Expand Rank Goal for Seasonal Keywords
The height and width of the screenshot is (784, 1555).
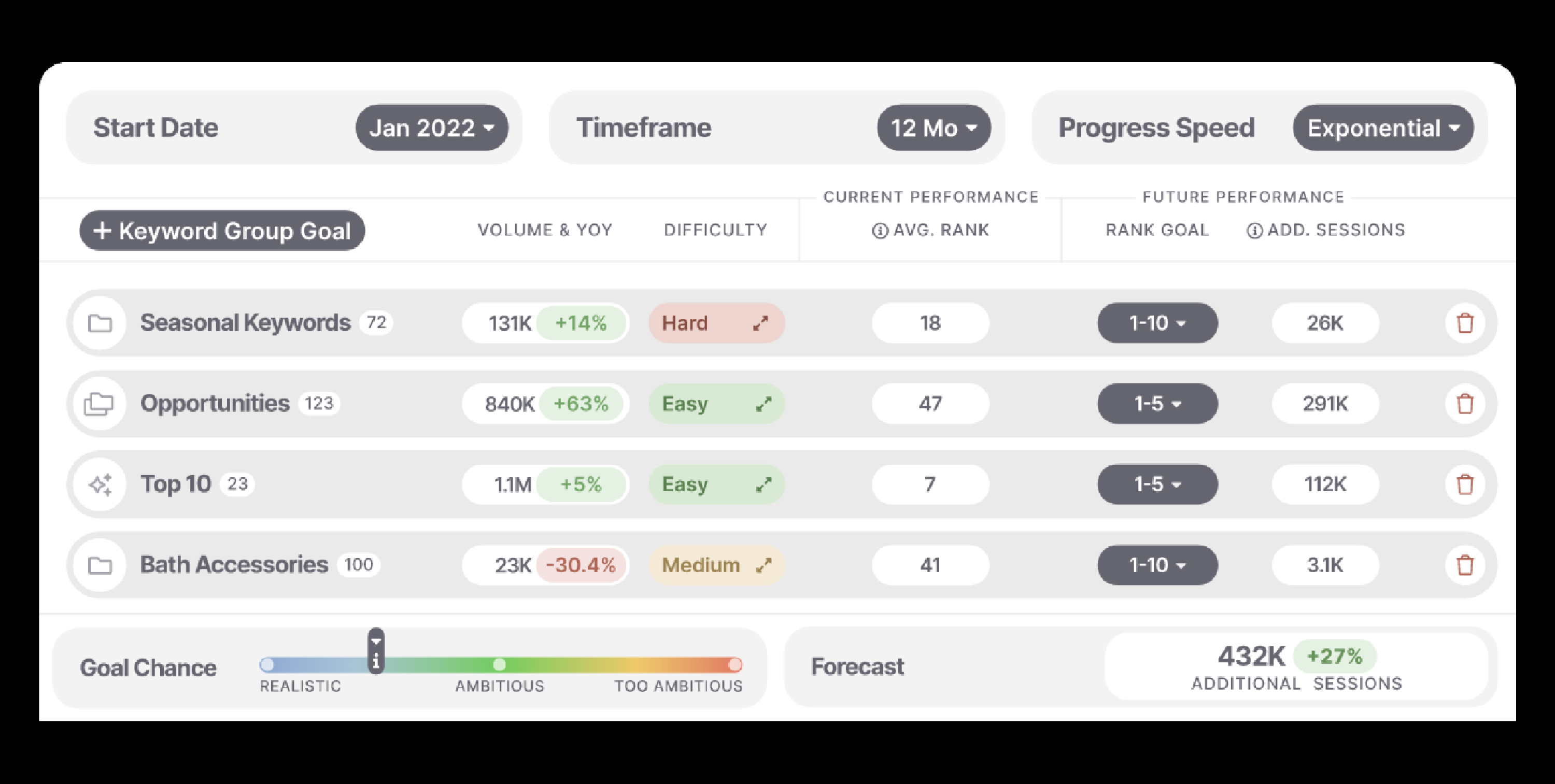pos(1159,322)
